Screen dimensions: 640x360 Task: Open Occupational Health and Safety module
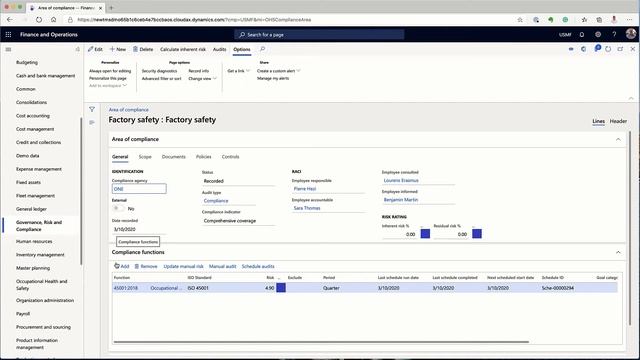(42, 284)
